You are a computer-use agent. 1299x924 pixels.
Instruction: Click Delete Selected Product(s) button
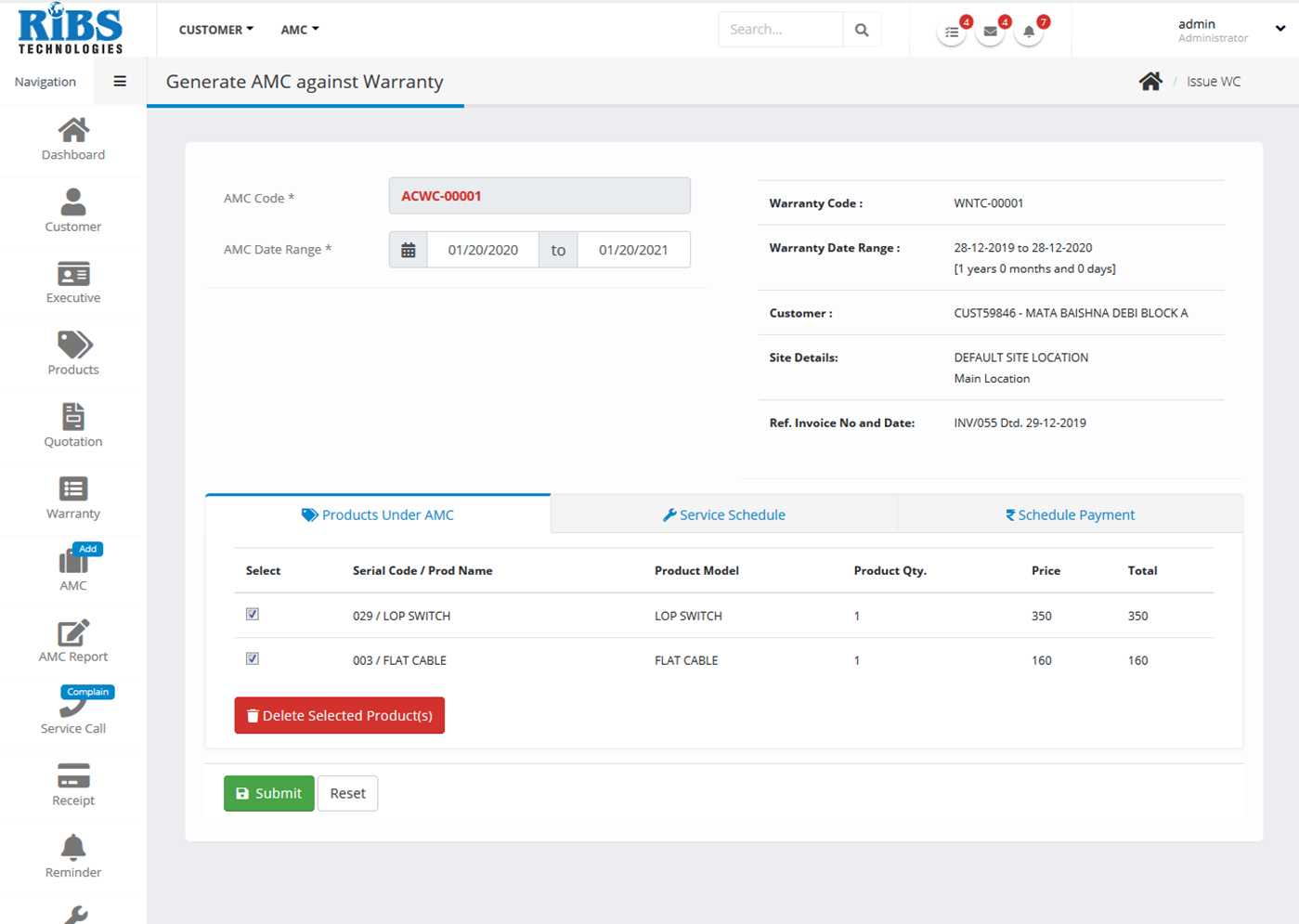(x=339, y=716)
